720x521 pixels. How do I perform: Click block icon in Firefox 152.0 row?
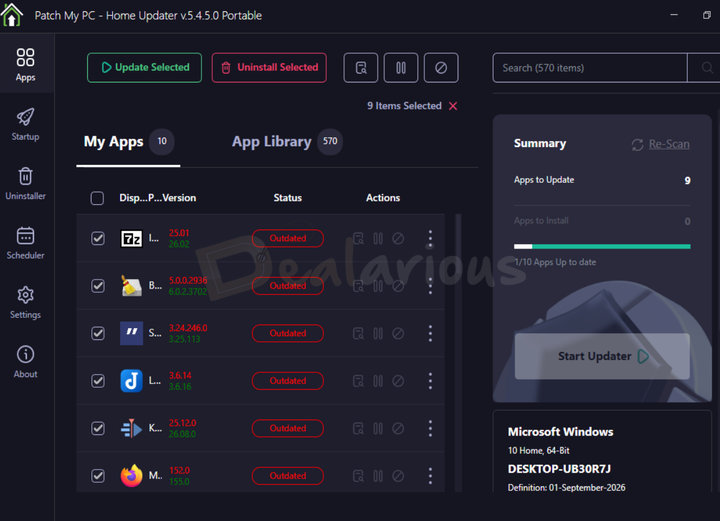[x=398, y=476]
